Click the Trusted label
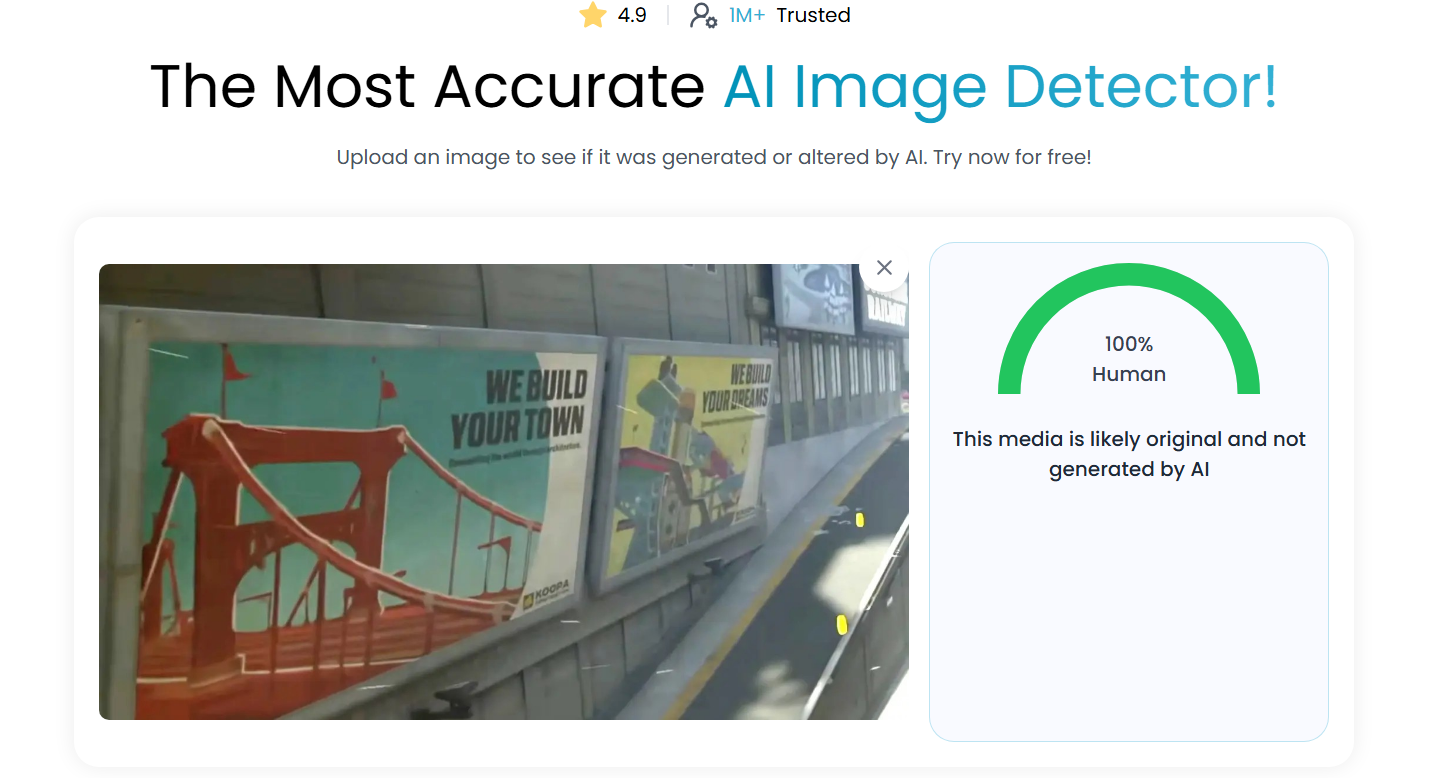The width and height of the screenshot is (1436, 778). pos(813,15)
